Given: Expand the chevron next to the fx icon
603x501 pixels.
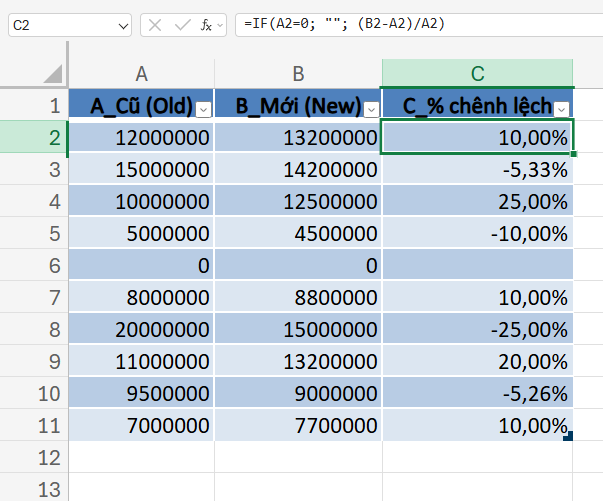Looking at the screenshot, I should (x=220, y=25).
